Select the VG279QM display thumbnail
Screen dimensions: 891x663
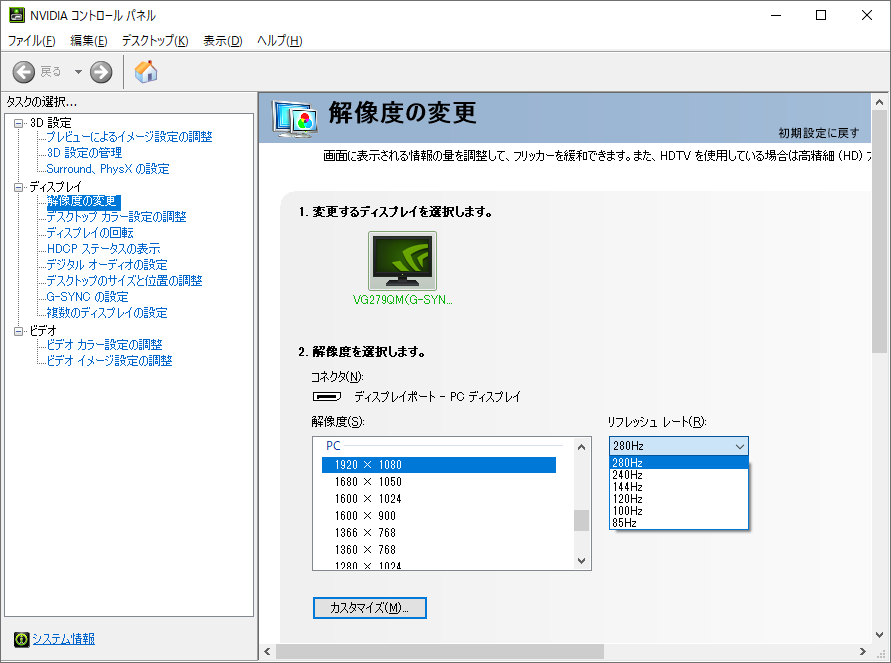[x=402, y=261]
